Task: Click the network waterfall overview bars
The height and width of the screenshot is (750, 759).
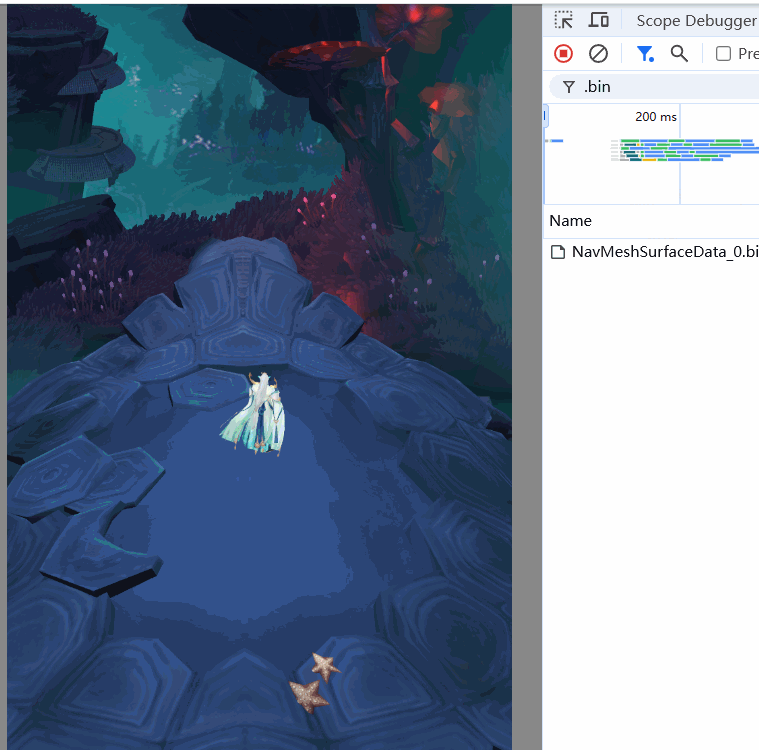Action: 686,150
